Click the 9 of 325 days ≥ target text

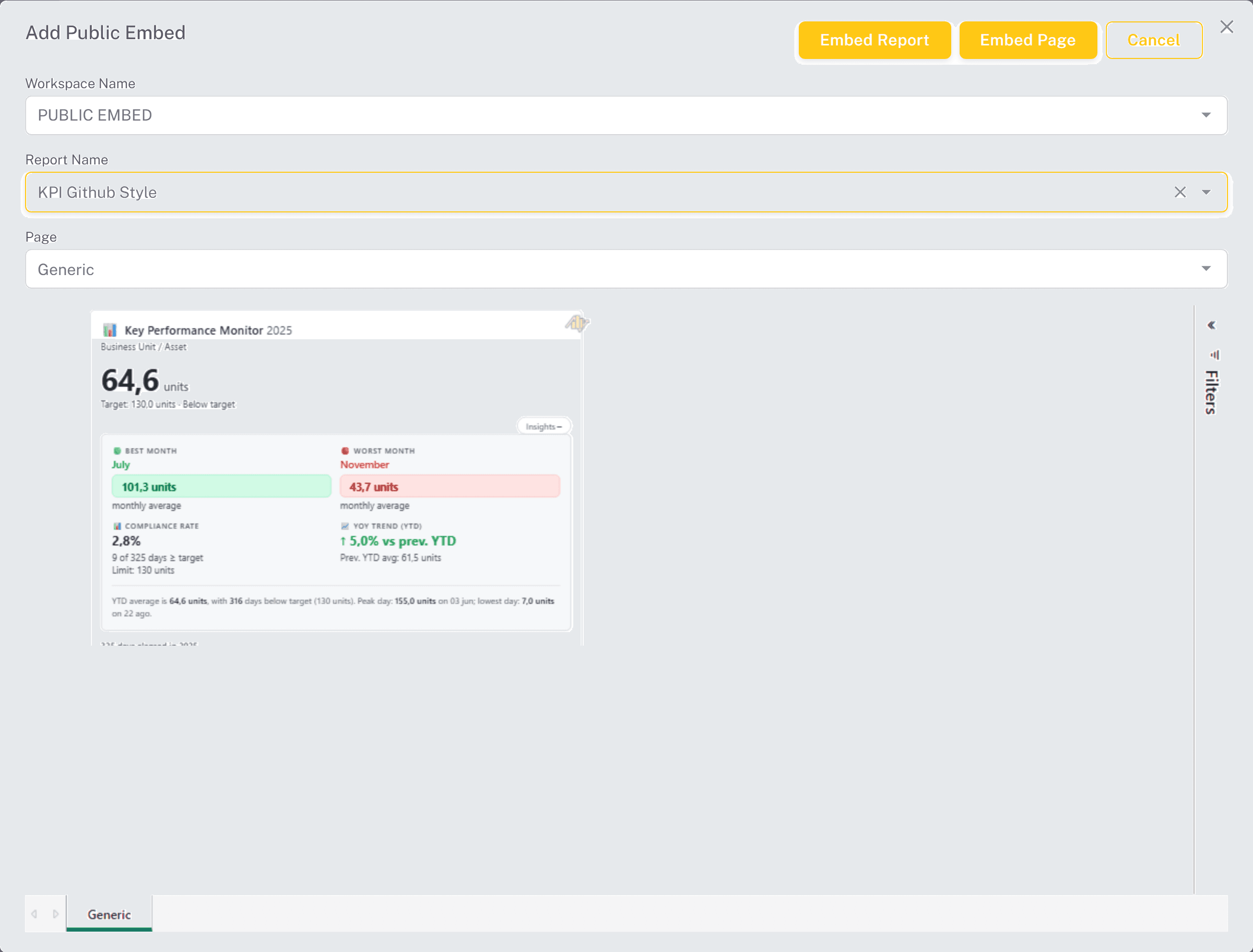pos(158,557)
